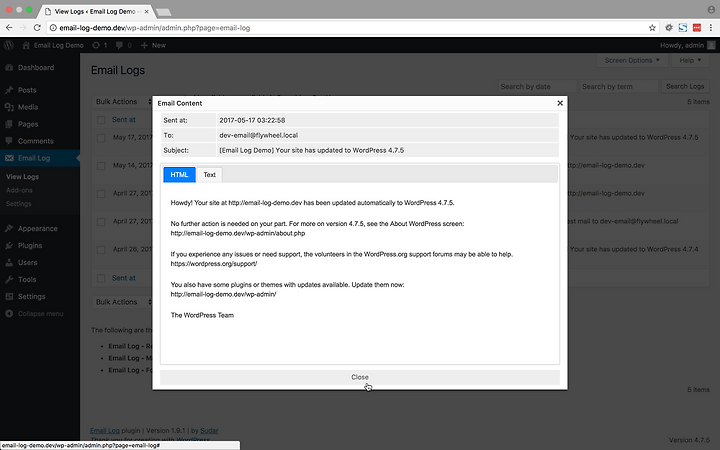This screenshot has height=450, width=720.
Task: Switch to the HTML tab
Action: pos(180,174)
